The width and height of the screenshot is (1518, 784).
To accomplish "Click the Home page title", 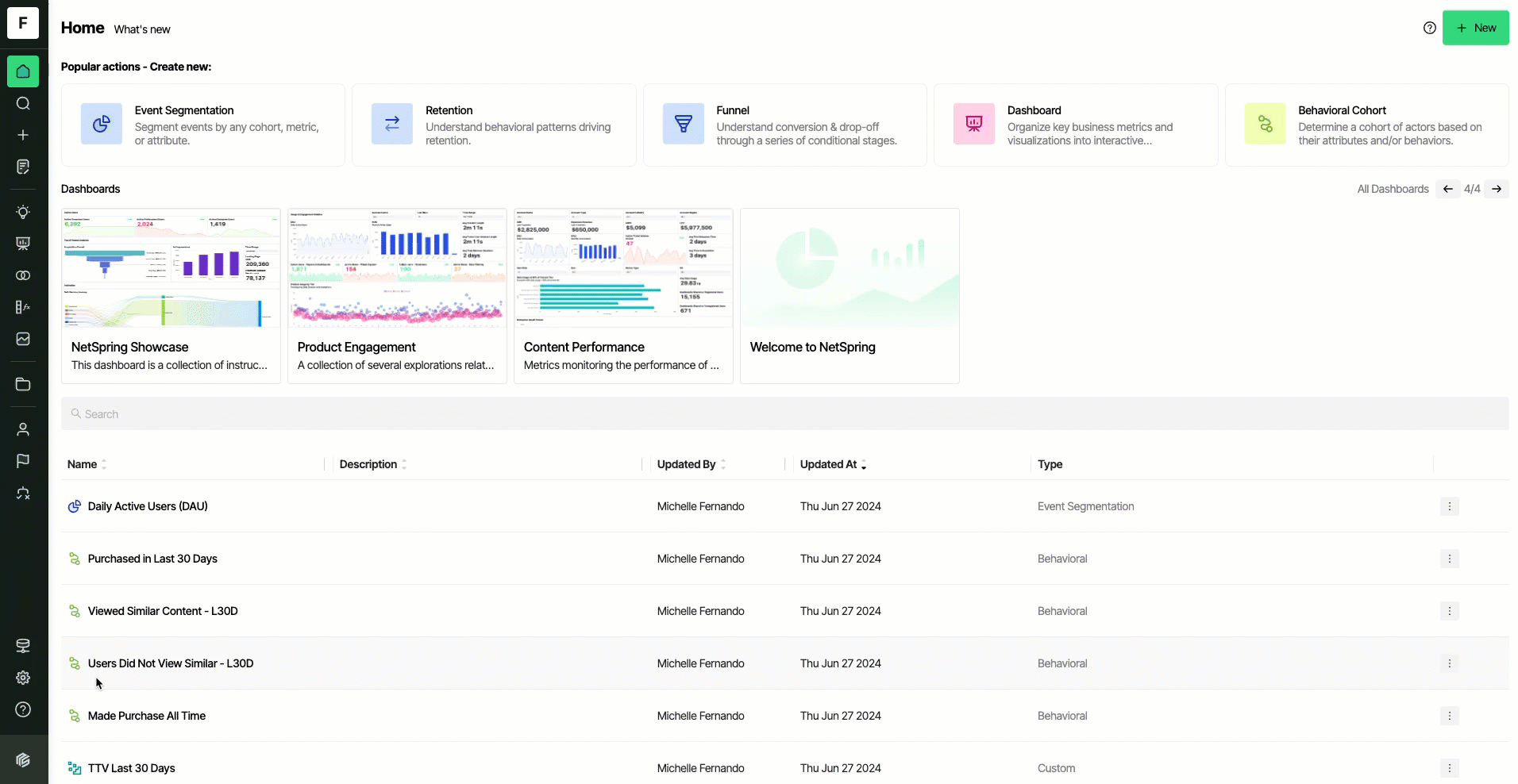I will pos(83,28).
